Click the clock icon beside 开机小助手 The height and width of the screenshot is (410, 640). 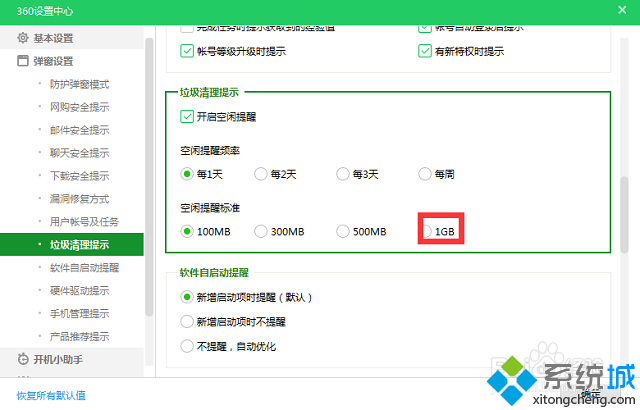(23, 359)
